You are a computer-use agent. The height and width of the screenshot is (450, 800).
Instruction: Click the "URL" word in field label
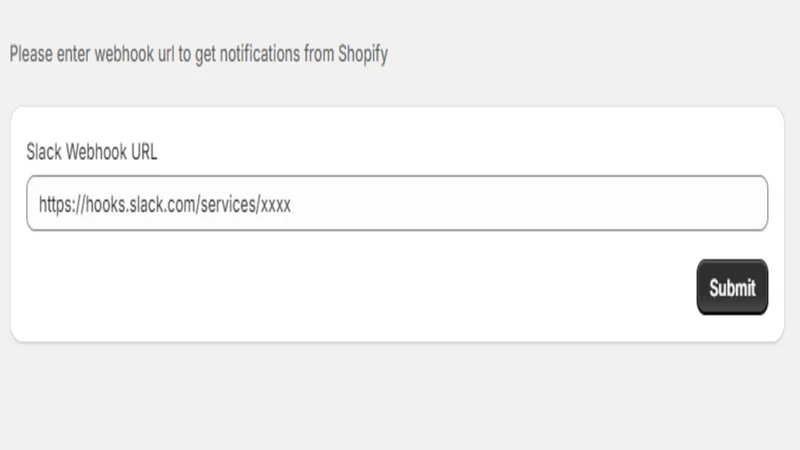coord(144,152)
